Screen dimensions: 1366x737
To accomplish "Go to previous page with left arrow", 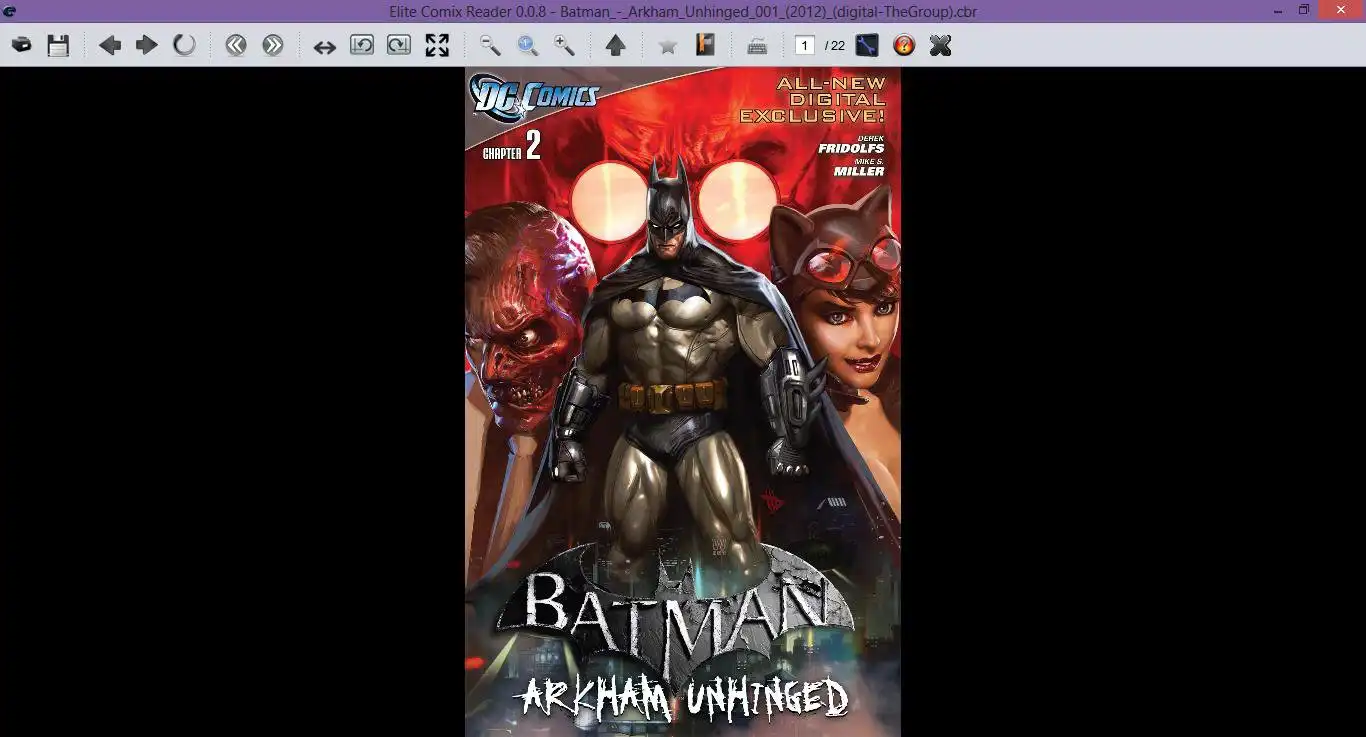I will click(x=110, y=45).
